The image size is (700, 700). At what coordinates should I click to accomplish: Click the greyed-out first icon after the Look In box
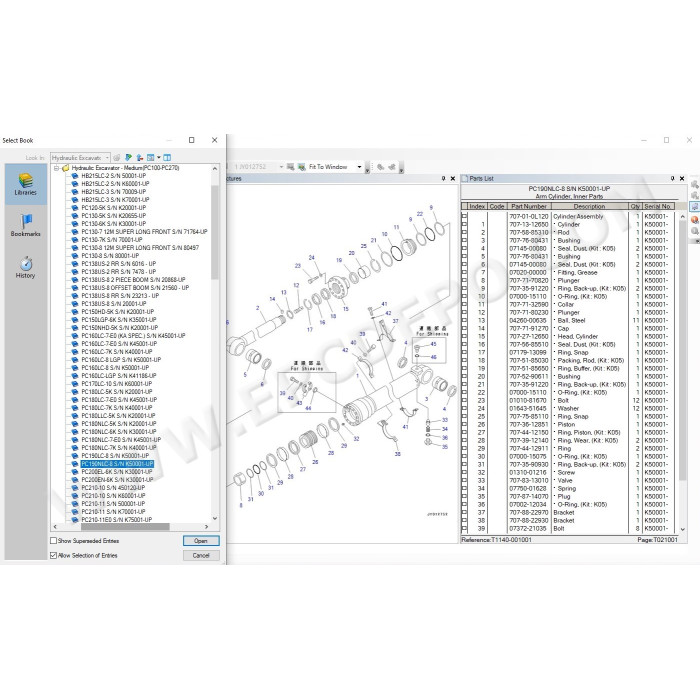[x=117, y=158]
